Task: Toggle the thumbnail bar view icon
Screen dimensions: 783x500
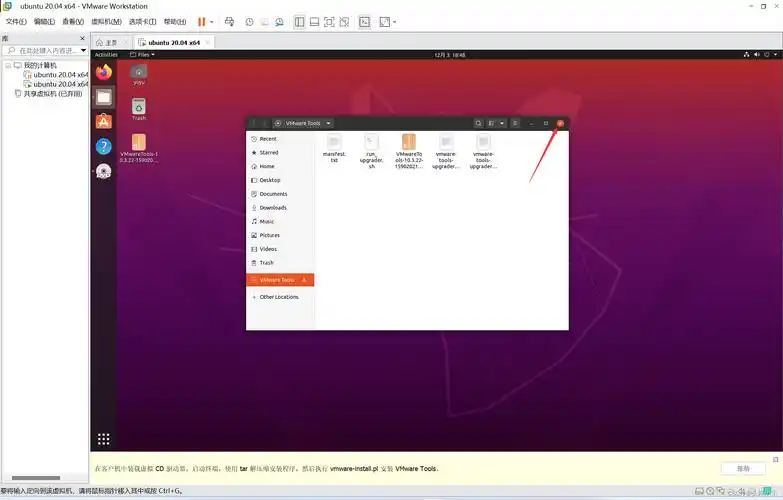Action: [314, 22]
